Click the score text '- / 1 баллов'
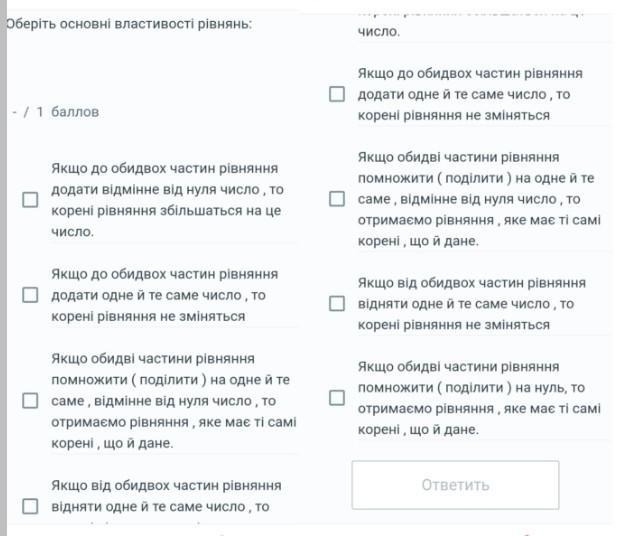 tap(56, 112)
